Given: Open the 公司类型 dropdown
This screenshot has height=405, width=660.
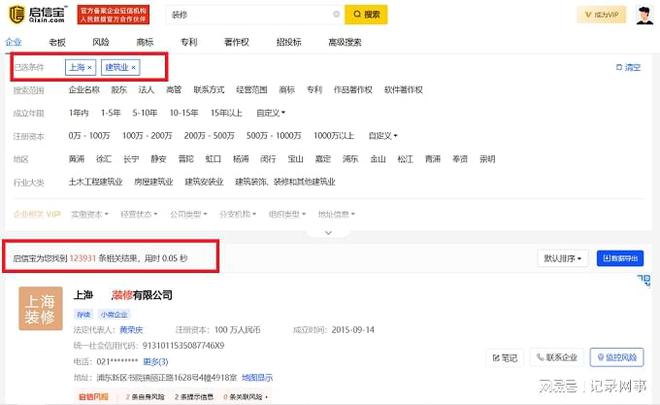Looking at the screenshot, I should point(188,214).
